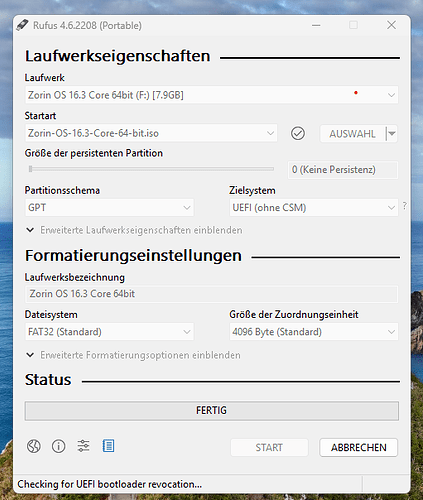Click the ISO checksum checkmark icon
Screen dimensions: 423x500
click(x=298, y=133)
